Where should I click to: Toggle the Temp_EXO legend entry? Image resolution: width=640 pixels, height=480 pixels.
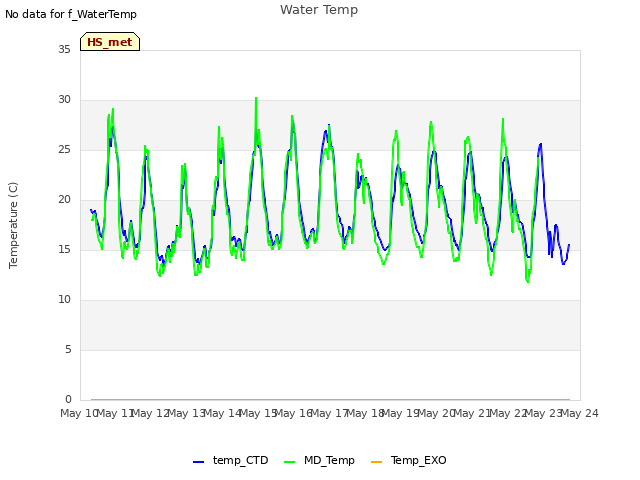tap(409, 460)
